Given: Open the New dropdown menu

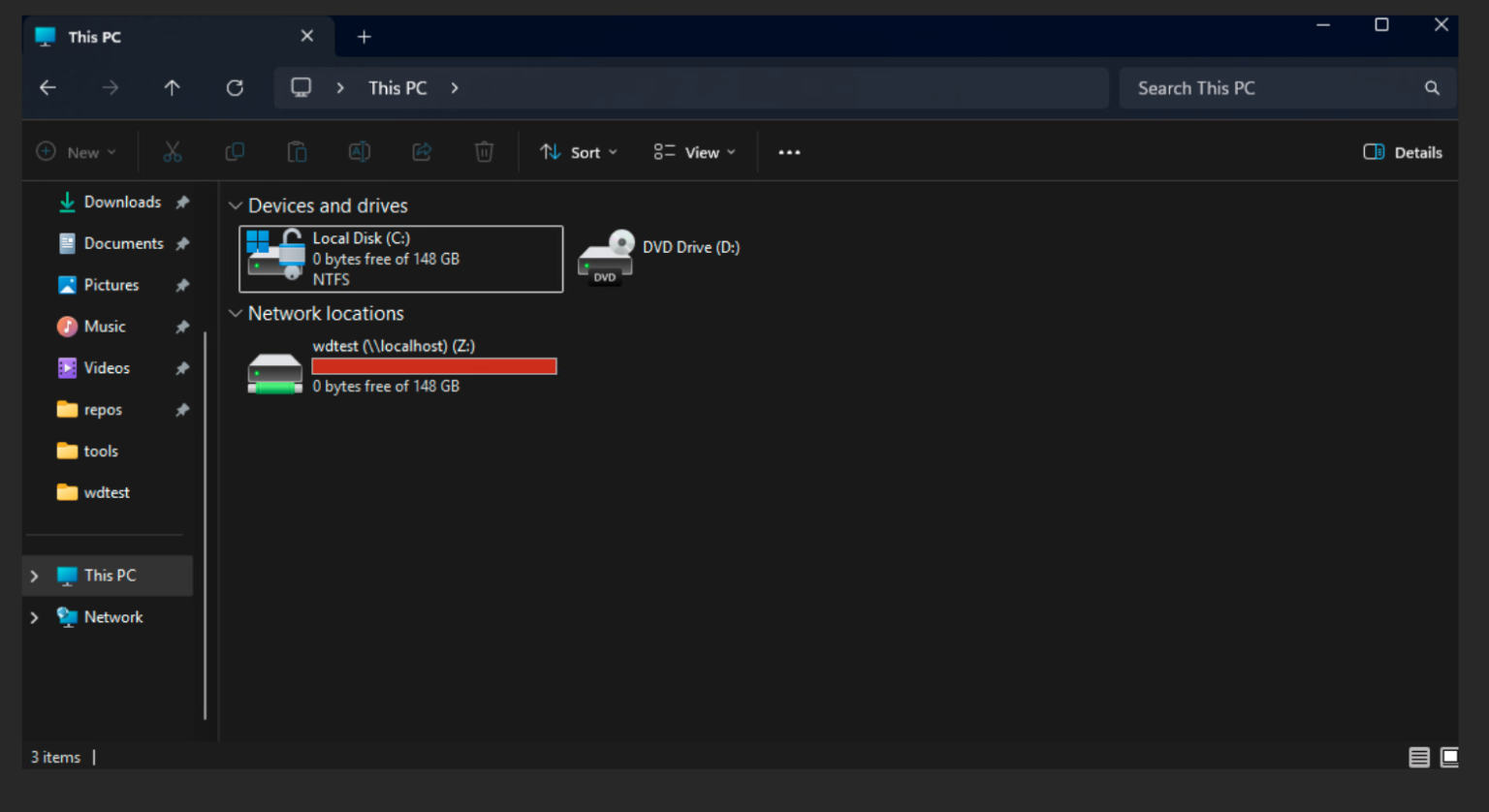Looking at the screenshot, I should [77, 152].
